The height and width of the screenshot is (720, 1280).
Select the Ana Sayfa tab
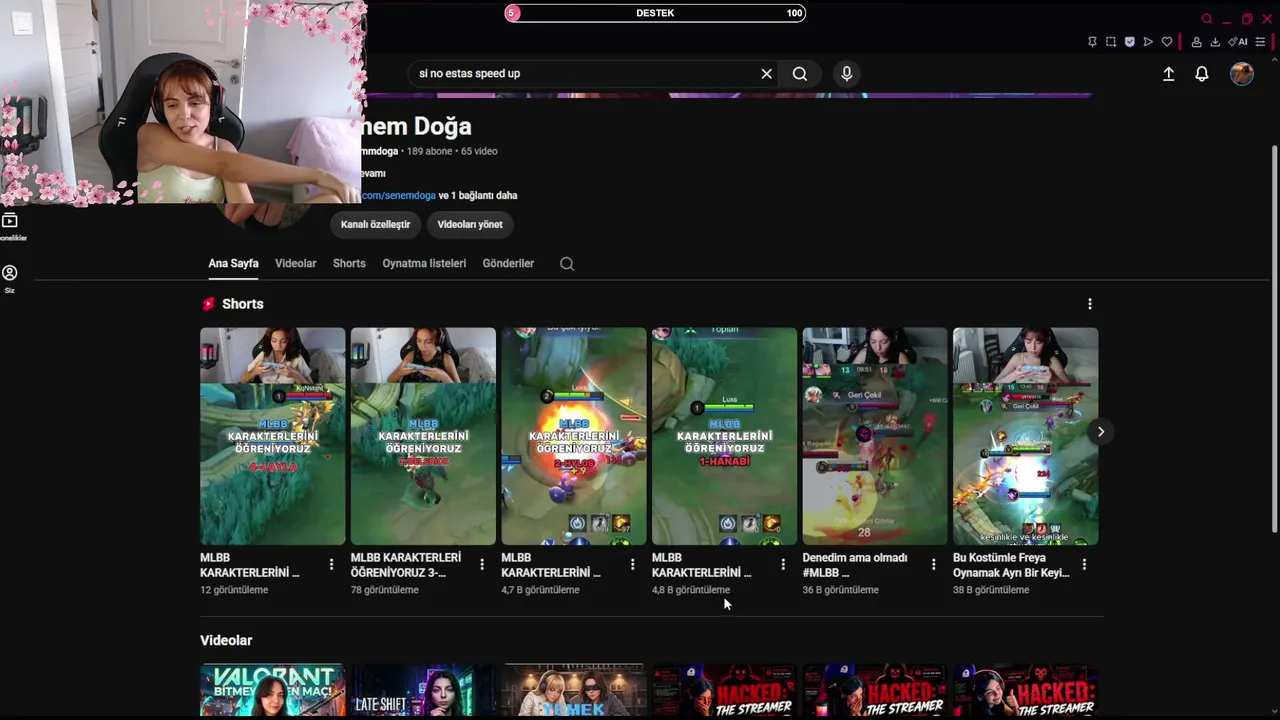coord(233,264)
